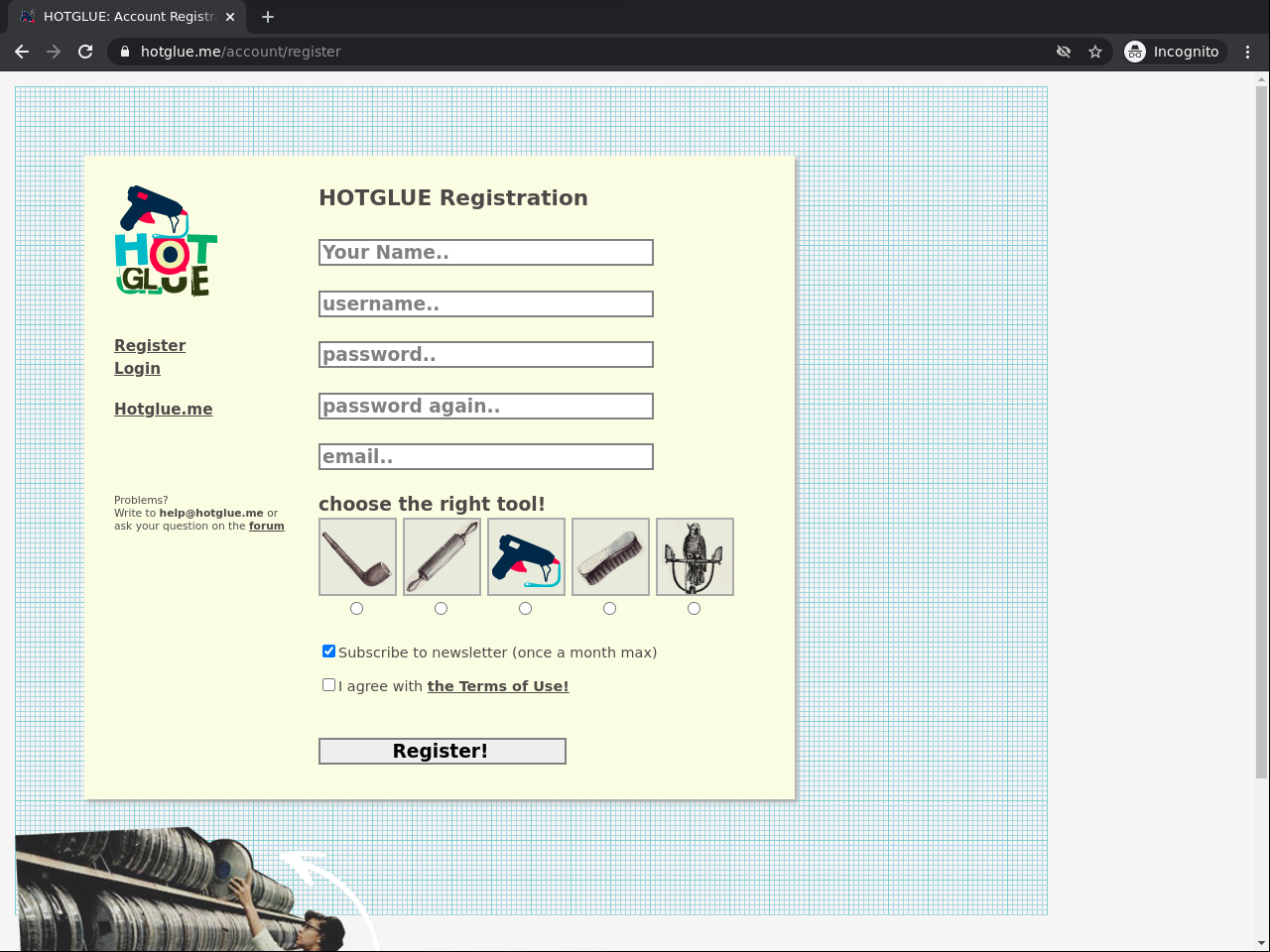Uncheck Subscribe to newsletter checkbox
The image size is (1270, 952).
pyautogui.click(x=328, y=652)
